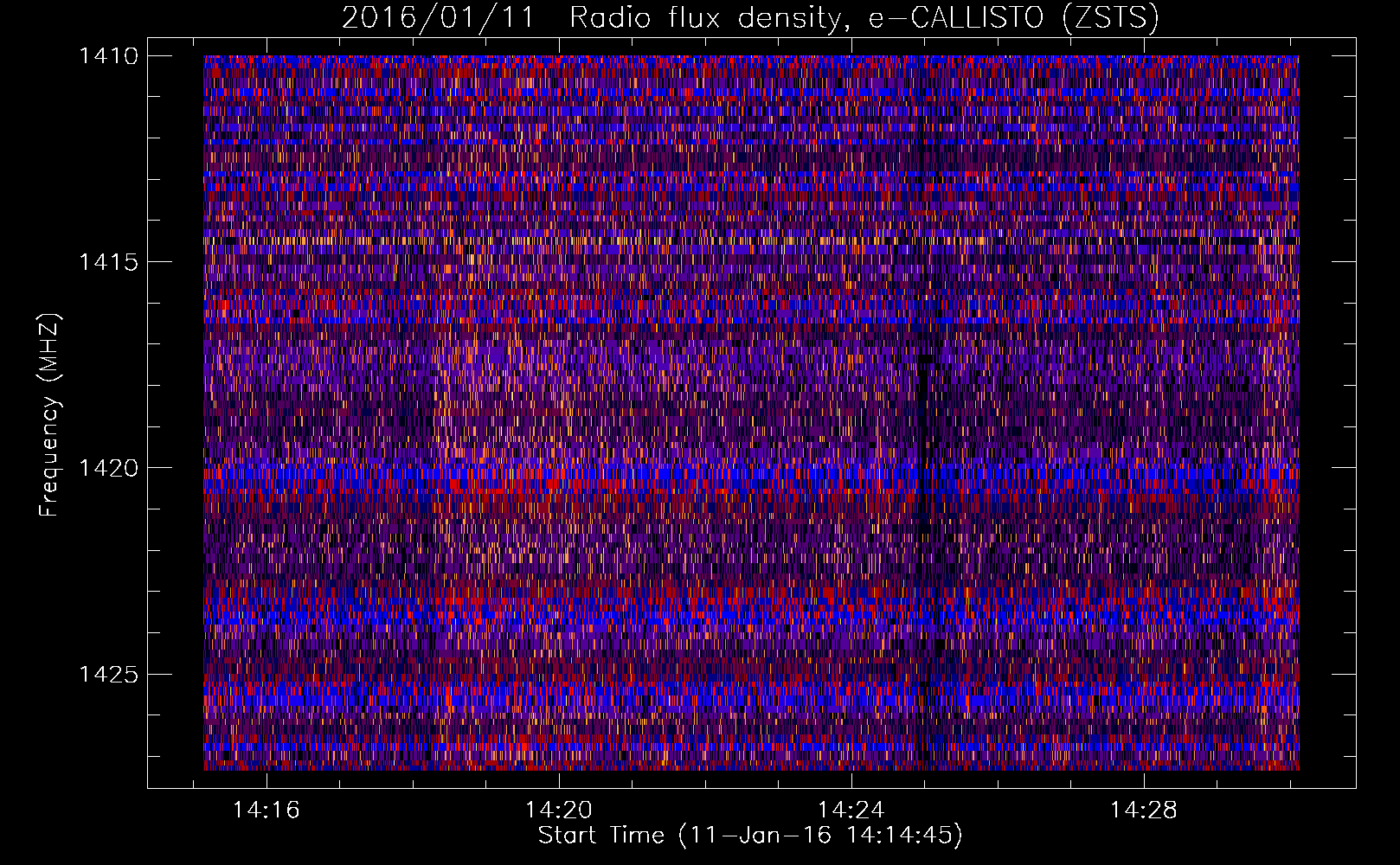The image size is (1400, 865).
Task: Click the Frequency (MHZ) axis title
Action: (x=50, y=414)
